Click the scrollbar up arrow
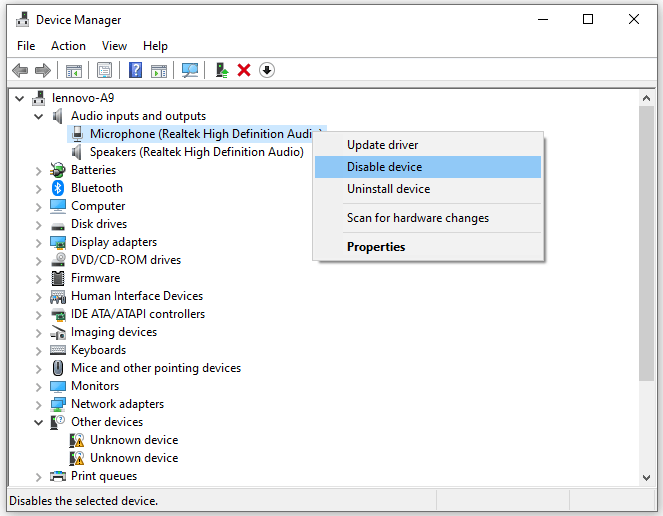This screenshot has width=663, height=516. point(646,98)
